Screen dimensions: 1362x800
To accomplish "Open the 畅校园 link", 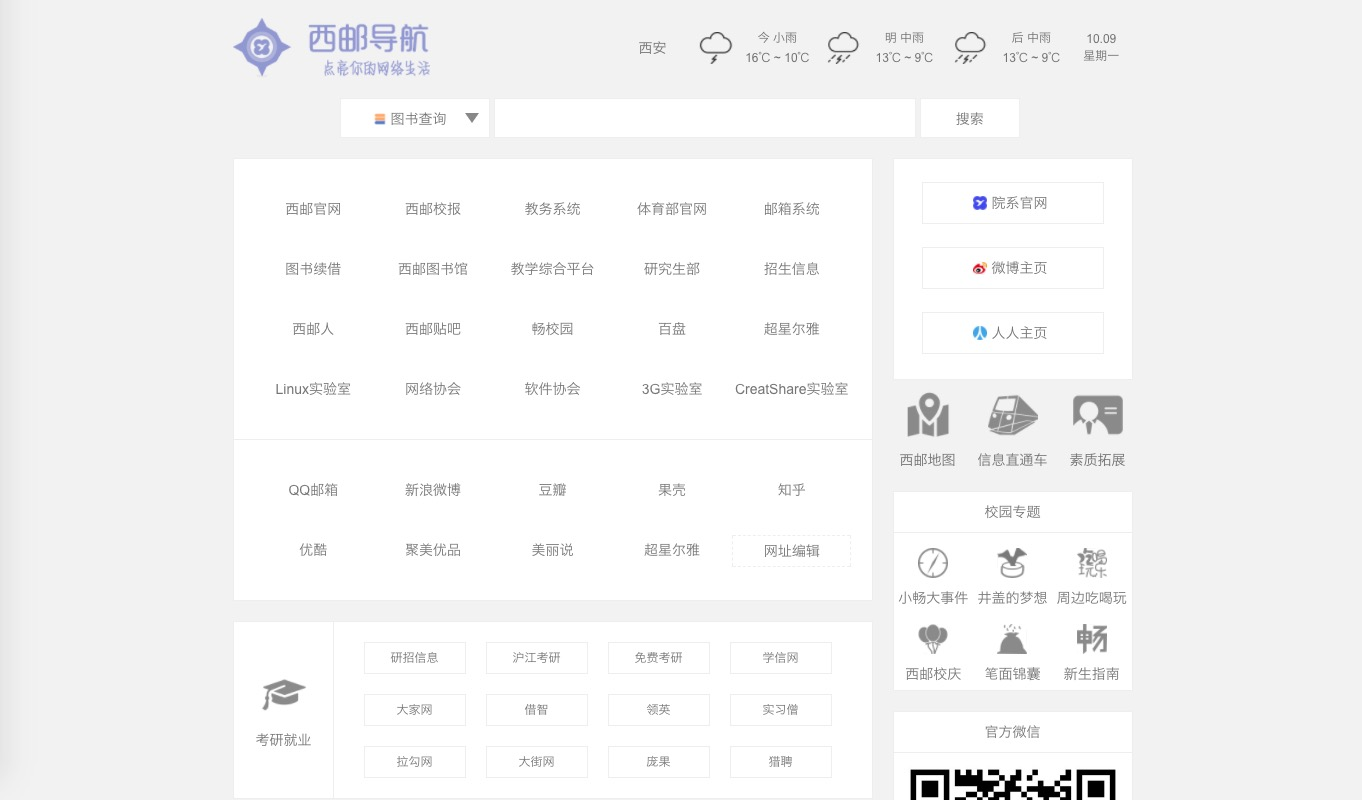I will tap(553, 329).
